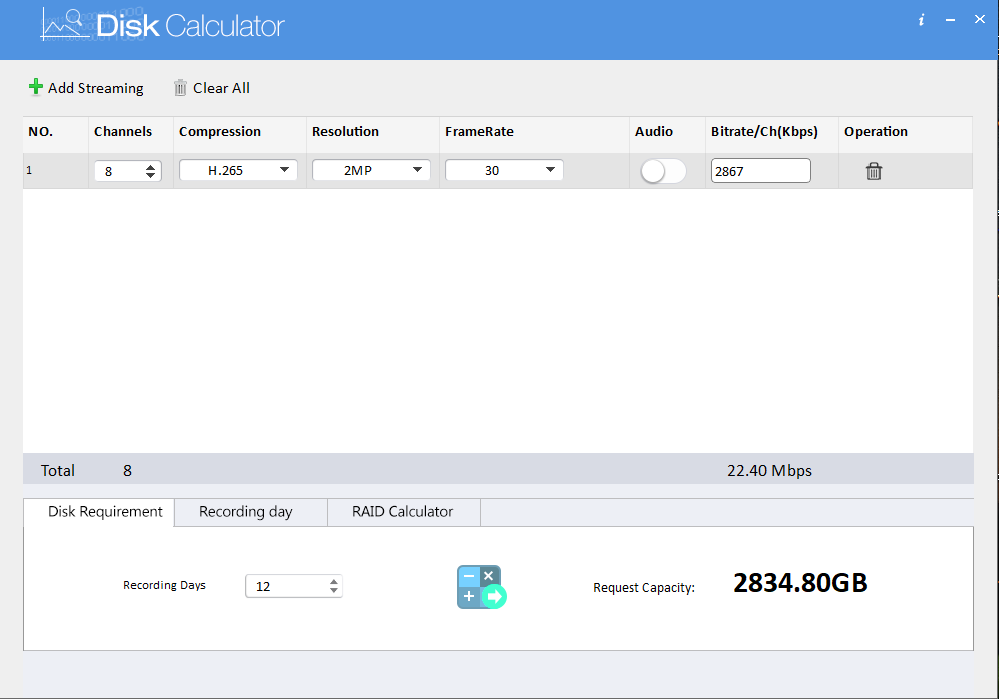Decrease Recording Days with down arrow

point(334,591)
